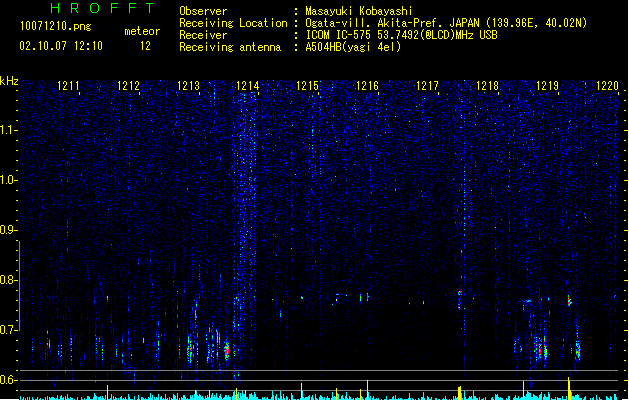Click receiver ICOM IC-575 53.7492 MHz text

(x=402, y=35)
